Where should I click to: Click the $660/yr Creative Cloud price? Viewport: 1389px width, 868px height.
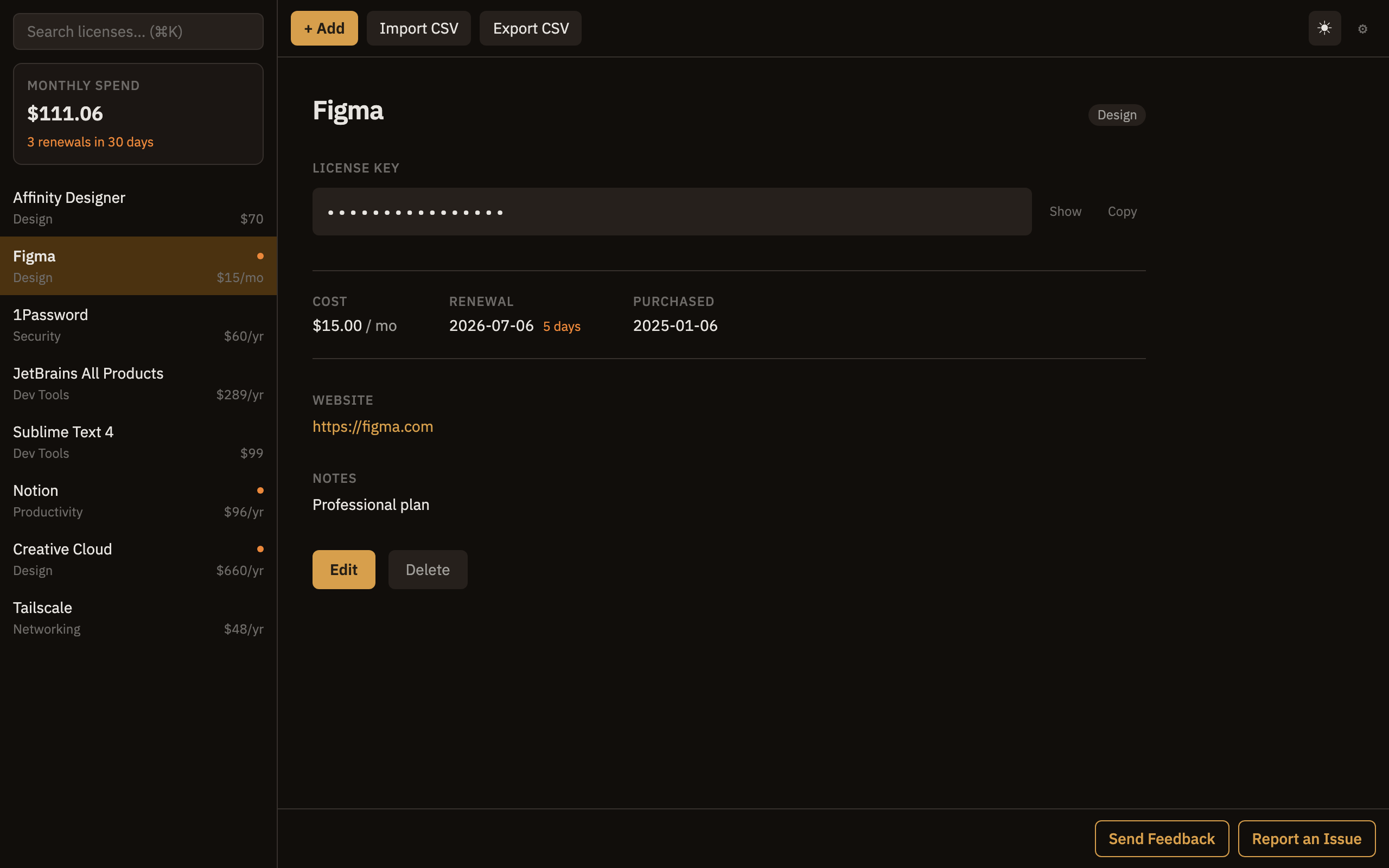tap(239, 570)
